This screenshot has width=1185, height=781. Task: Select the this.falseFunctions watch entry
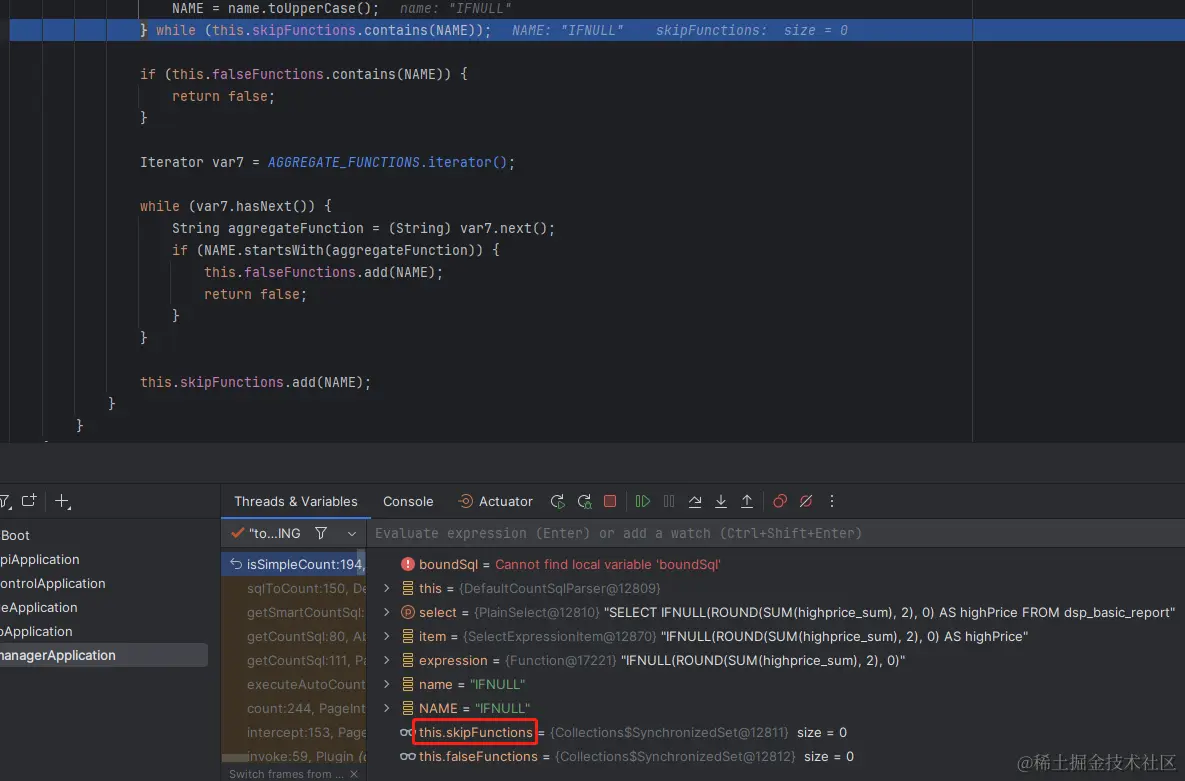coord(478,756)
